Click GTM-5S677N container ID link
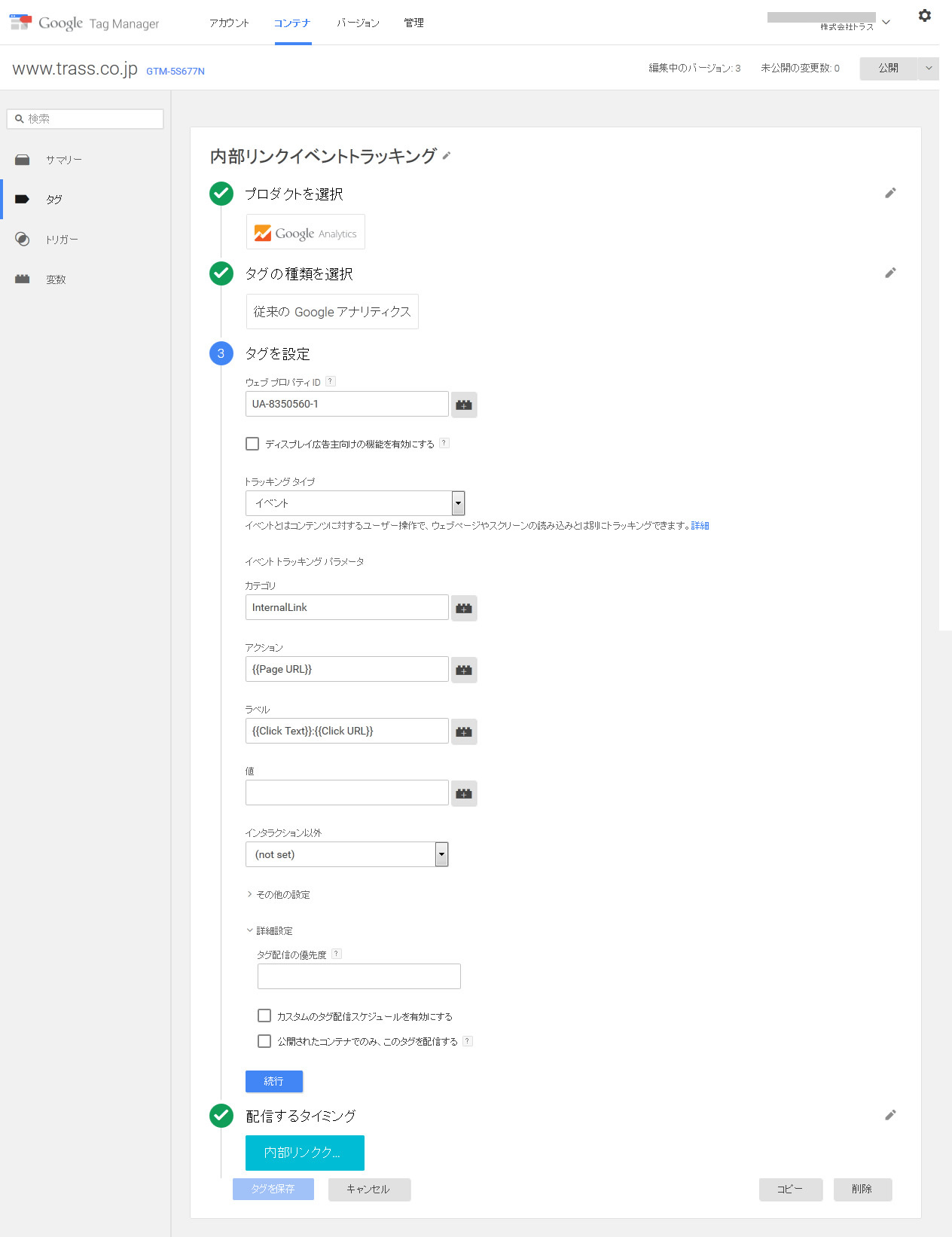Image resolution: width=952 pixels, height=1237 pixels. click(x=175, y=72)
